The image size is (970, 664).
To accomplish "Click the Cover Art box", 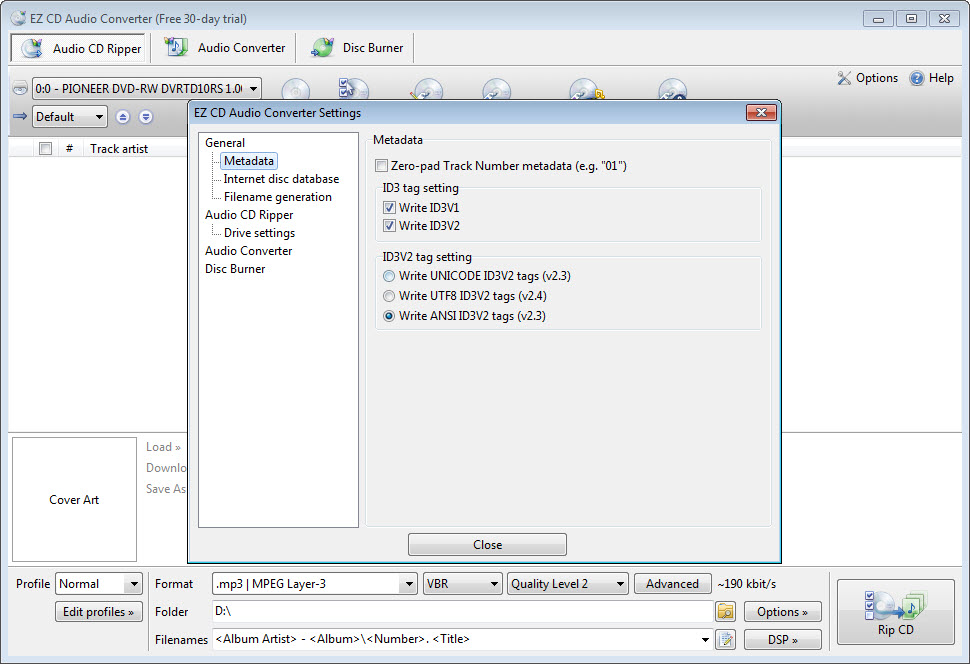I will tap(74, 499).
